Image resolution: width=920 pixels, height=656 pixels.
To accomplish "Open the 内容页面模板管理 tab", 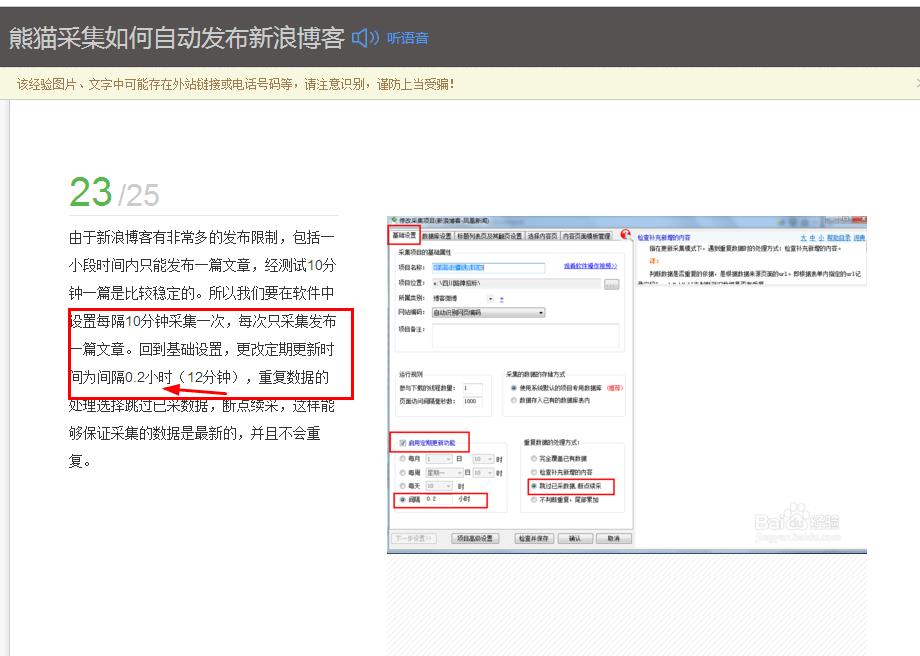I will coord(587,236).
